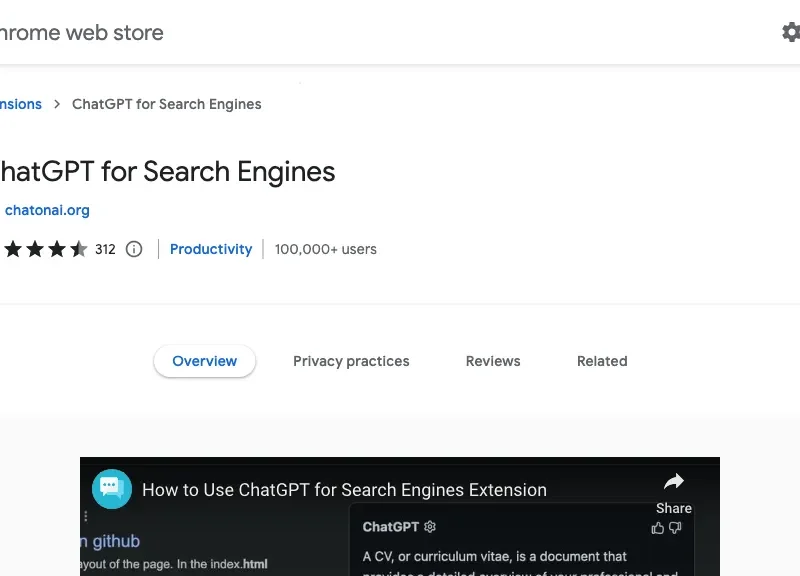Click the github link shown in the video
Image resolution: width=800 pixels, height=576 pixels.
(x=113, y=541)
